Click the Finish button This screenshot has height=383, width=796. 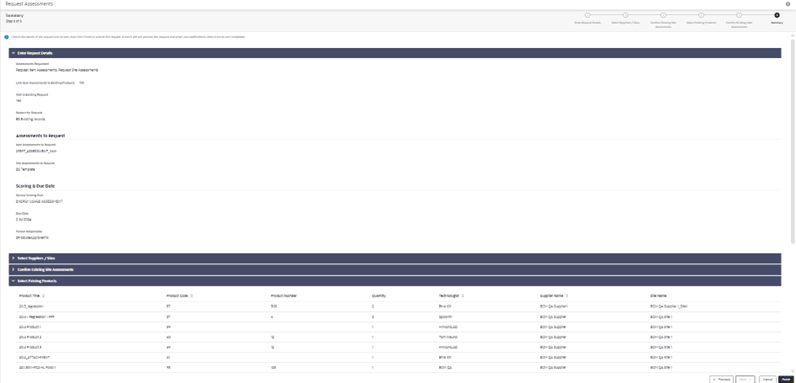pos(785,379)
